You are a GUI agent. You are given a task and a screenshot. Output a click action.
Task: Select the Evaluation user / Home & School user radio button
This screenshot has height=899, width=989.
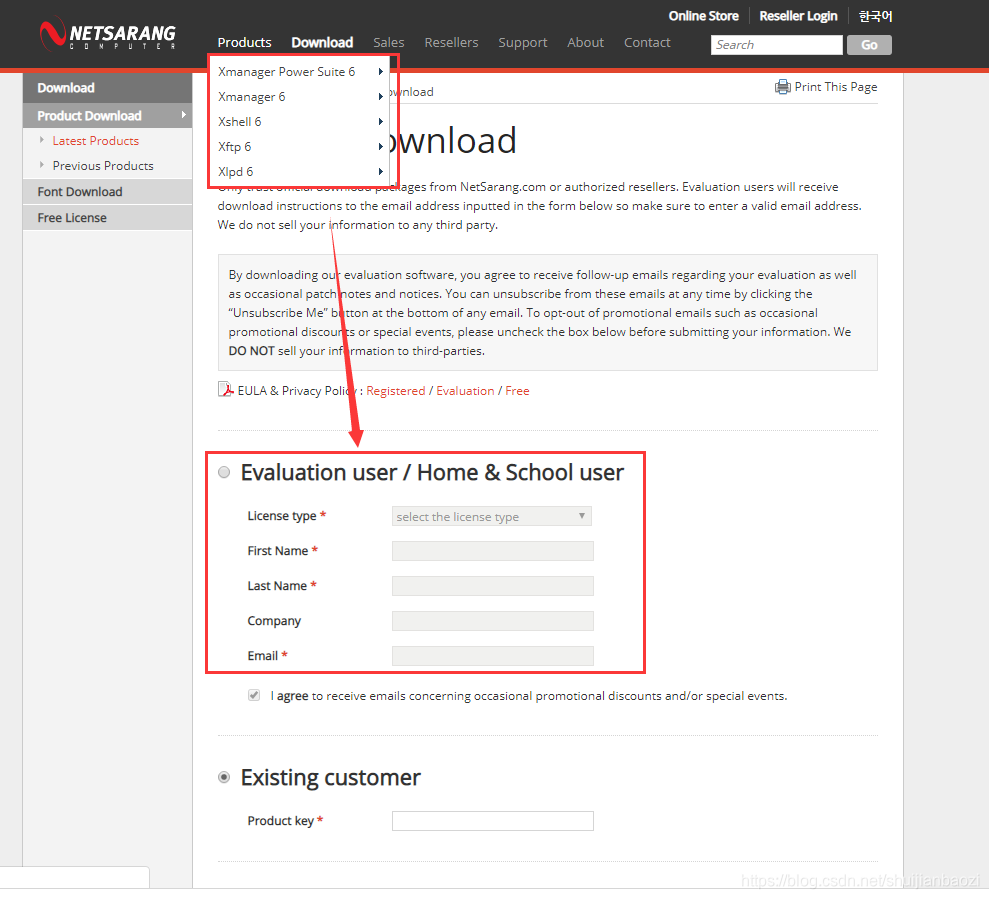point(224,473)
